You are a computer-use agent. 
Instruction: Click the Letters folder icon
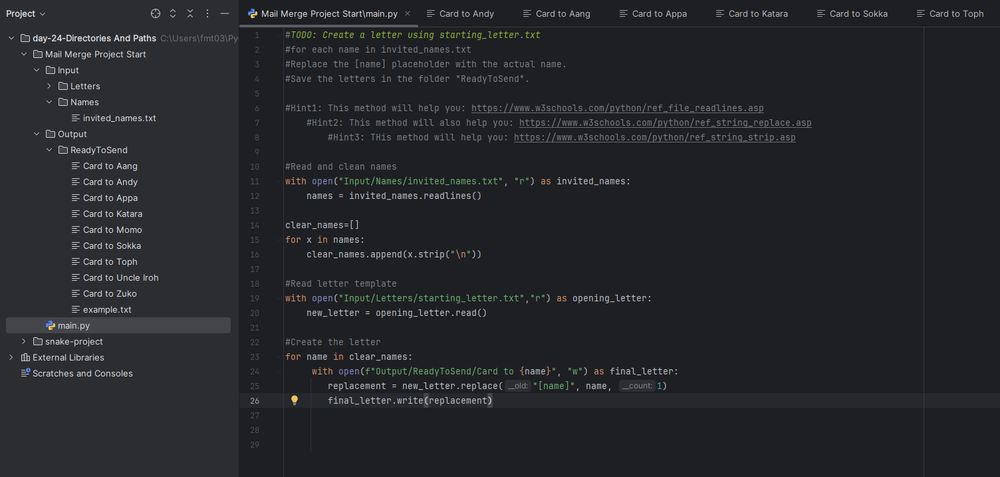62,86
